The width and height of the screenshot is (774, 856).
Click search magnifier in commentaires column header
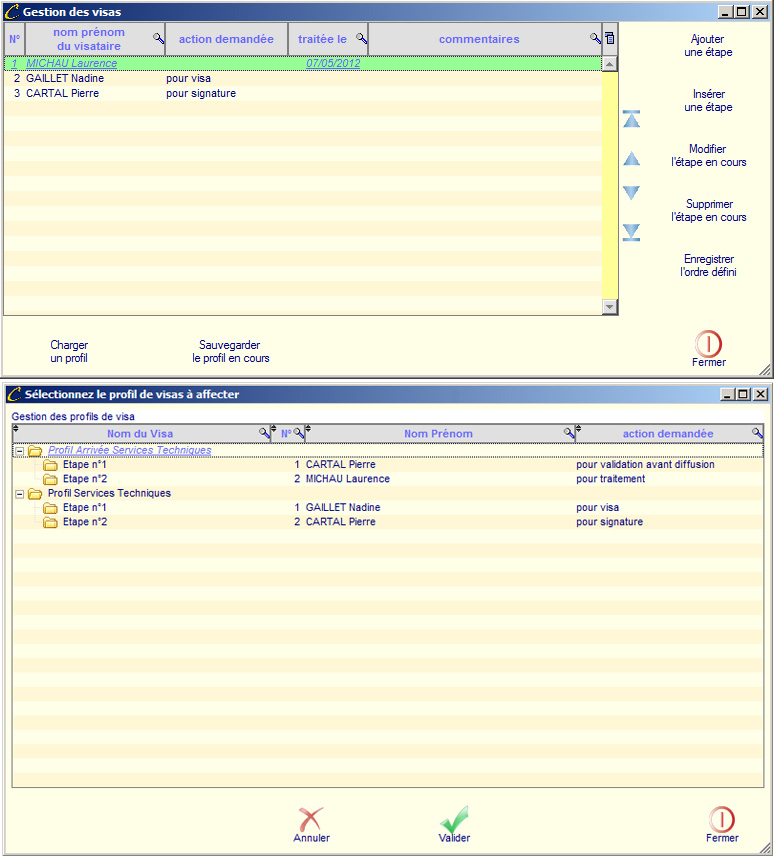595,40
